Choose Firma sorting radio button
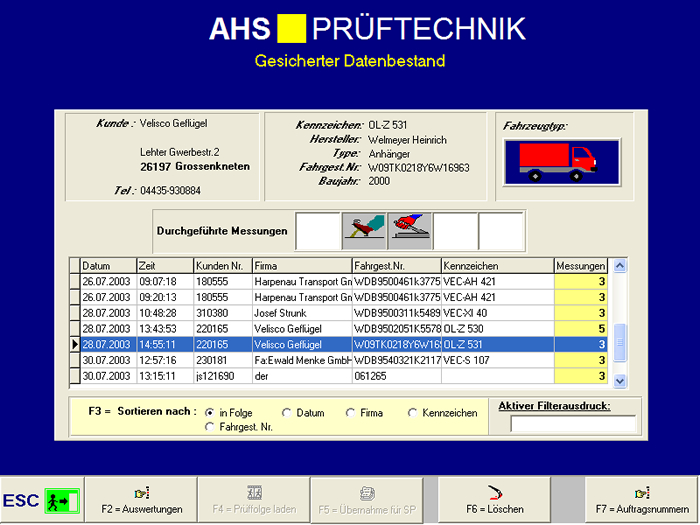The height and width of the screenshot is (525, 700). [x=351, y=412]
